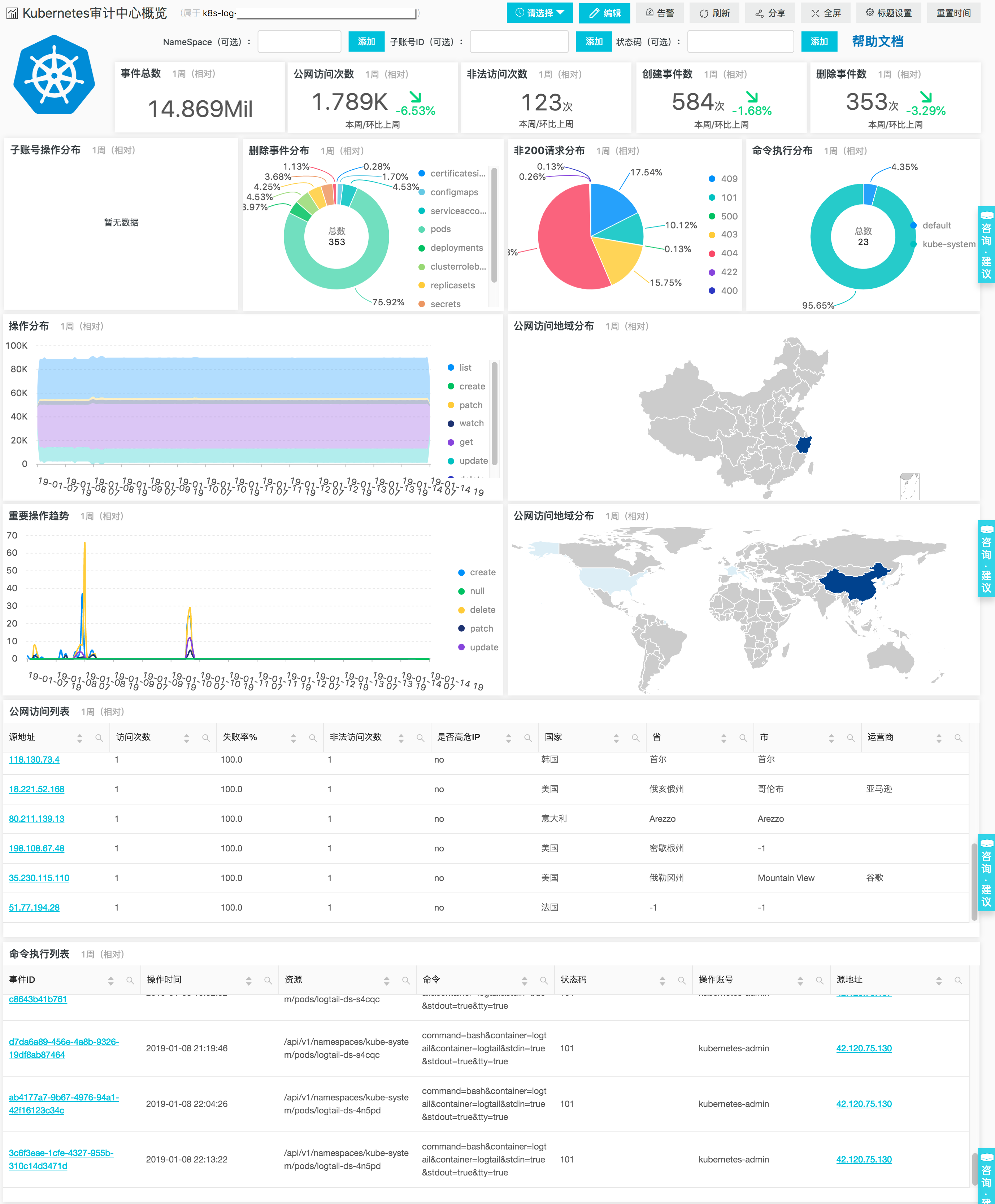Click the 编辑 button in toolbar
The image size is (995, 1204).
pos(604,13)
